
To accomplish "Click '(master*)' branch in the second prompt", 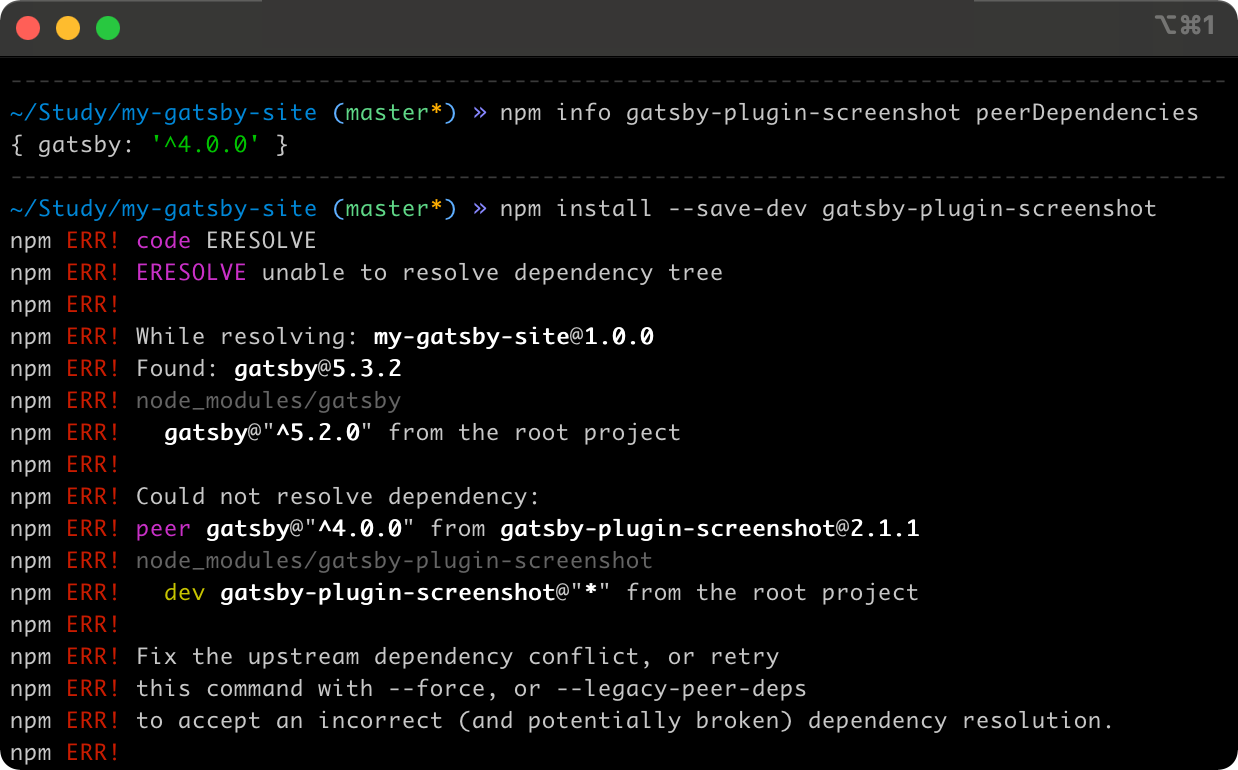I will (394, 209).
